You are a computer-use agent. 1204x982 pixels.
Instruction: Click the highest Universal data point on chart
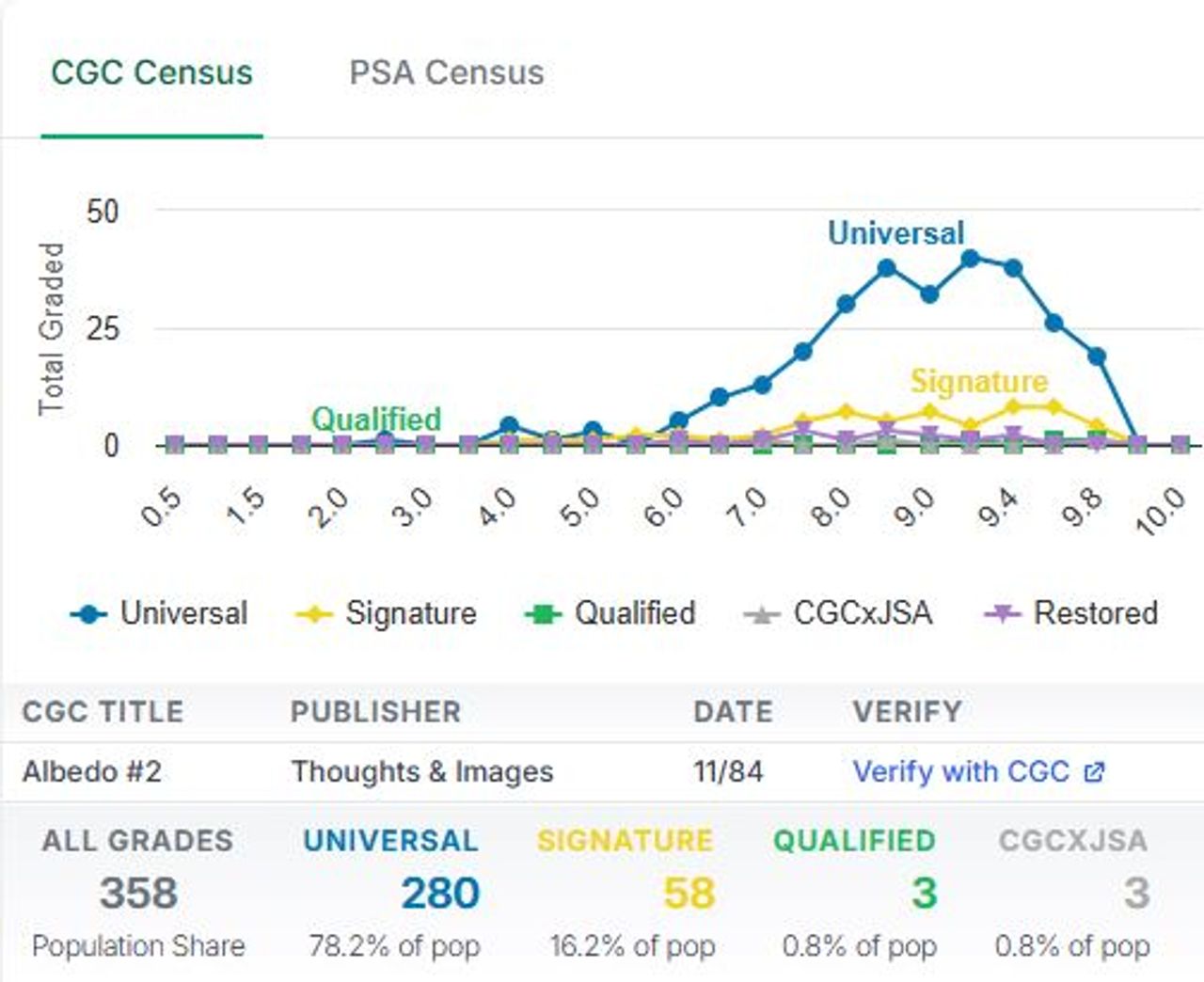[x=971, y=258]
